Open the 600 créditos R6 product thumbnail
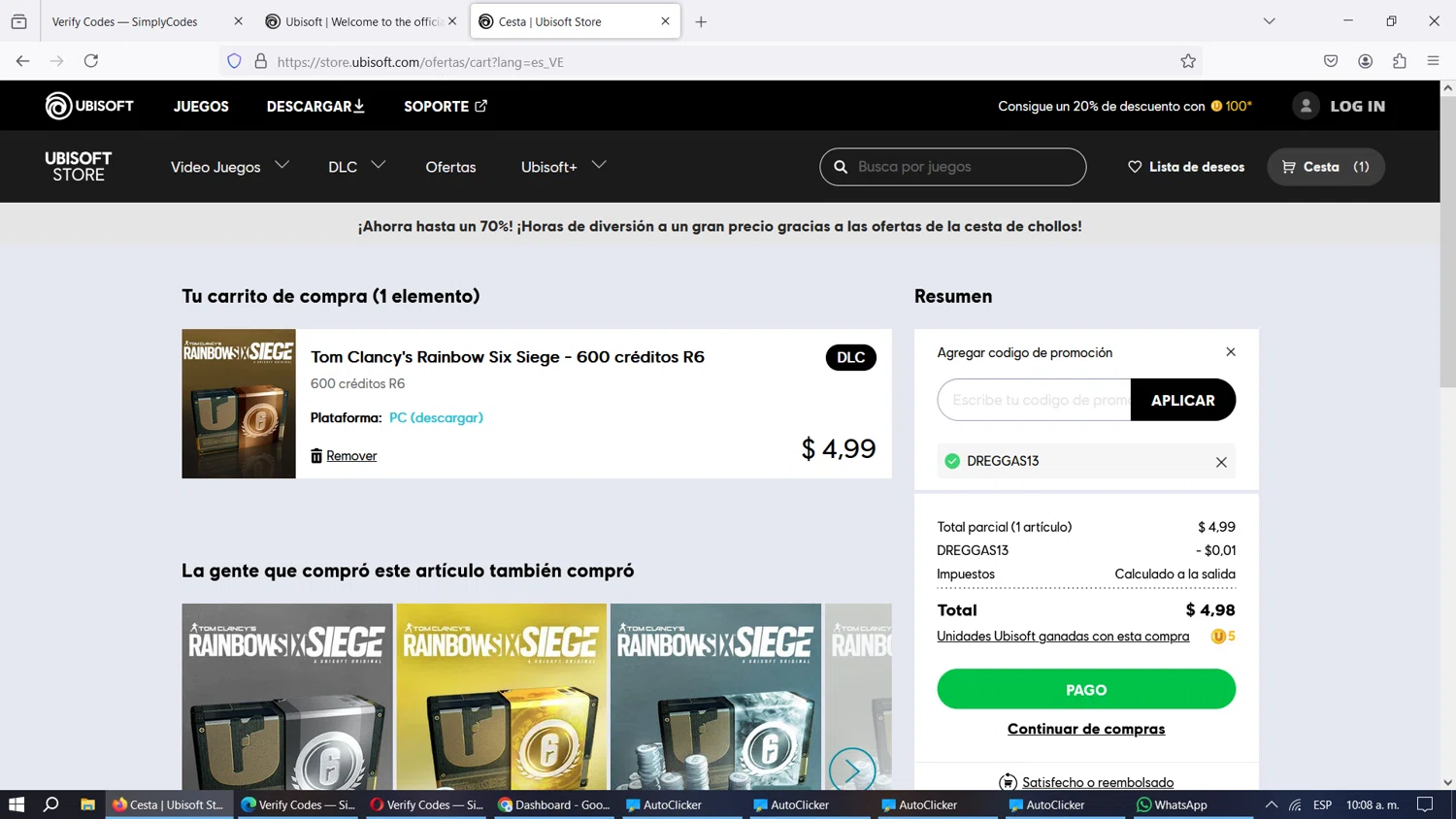This screenshot has height=819, width=1456. (239, 404)
